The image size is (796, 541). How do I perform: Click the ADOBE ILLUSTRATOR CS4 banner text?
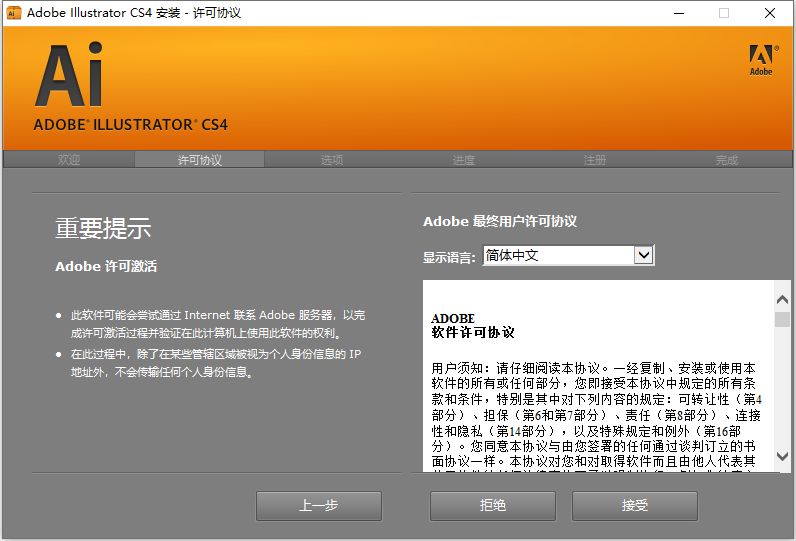coord(130,125)
